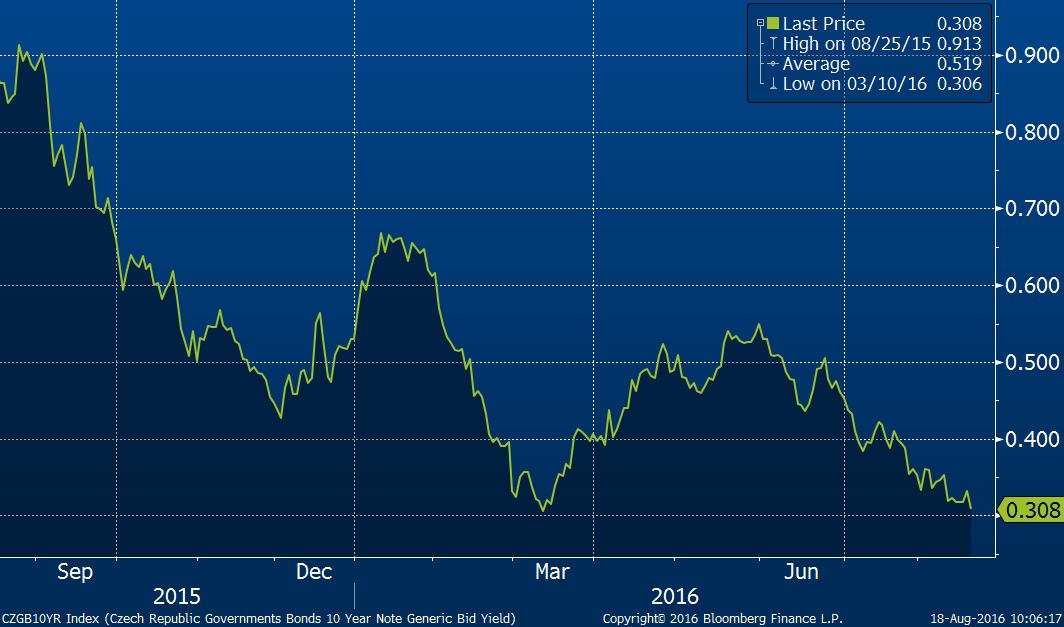Click the Low marker icon in legend

(773, 84)
